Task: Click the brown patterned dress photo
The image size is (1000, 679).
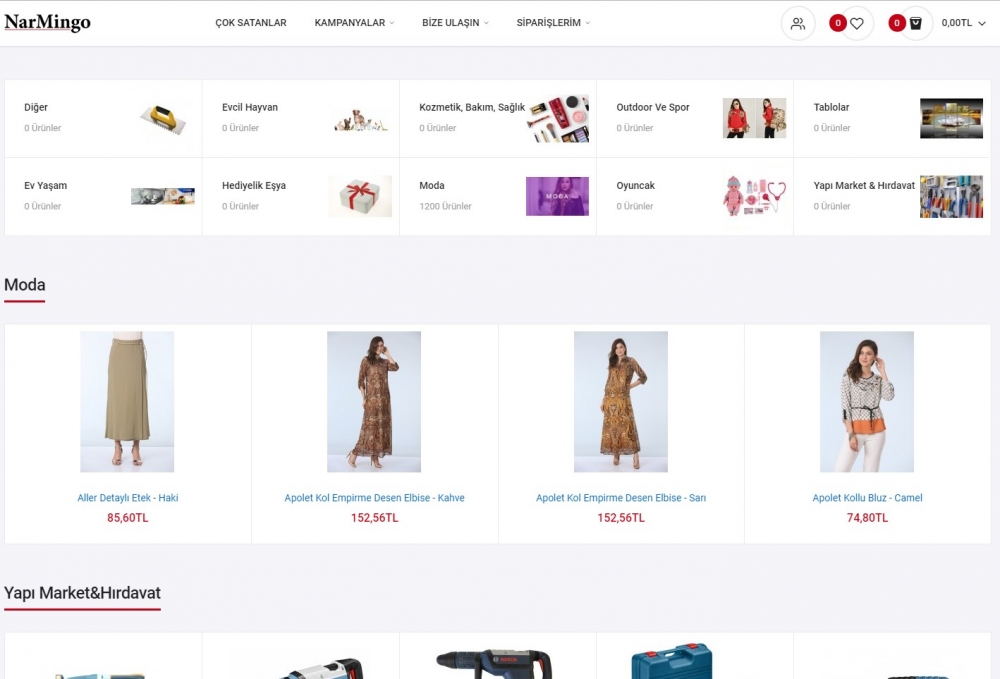Action: click(x=374, y=402)
